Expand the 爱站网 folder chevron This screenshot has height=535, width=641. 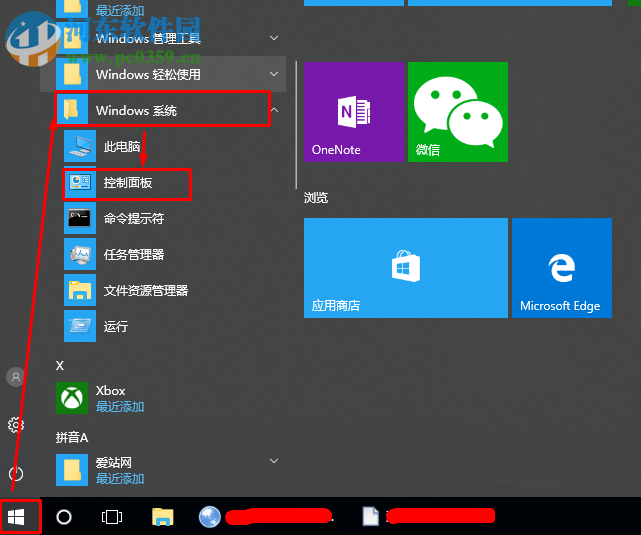point(274,461)
